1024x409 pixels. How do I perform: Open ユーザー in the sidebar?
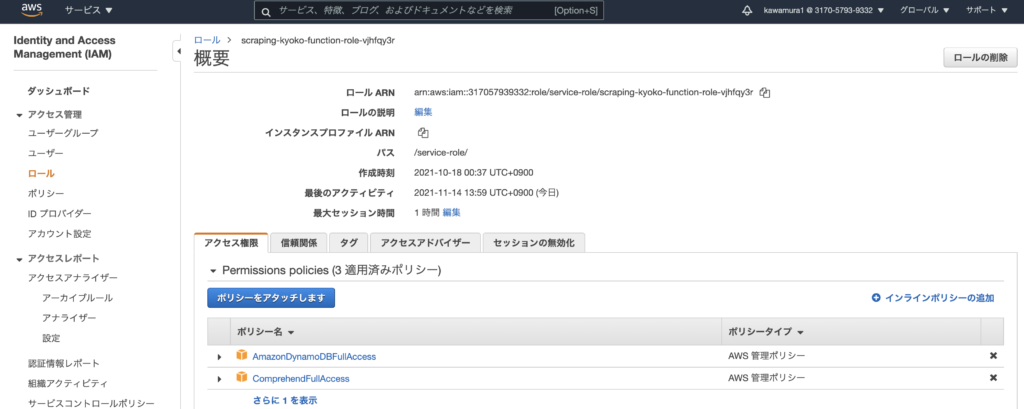(x=46, y=153)
